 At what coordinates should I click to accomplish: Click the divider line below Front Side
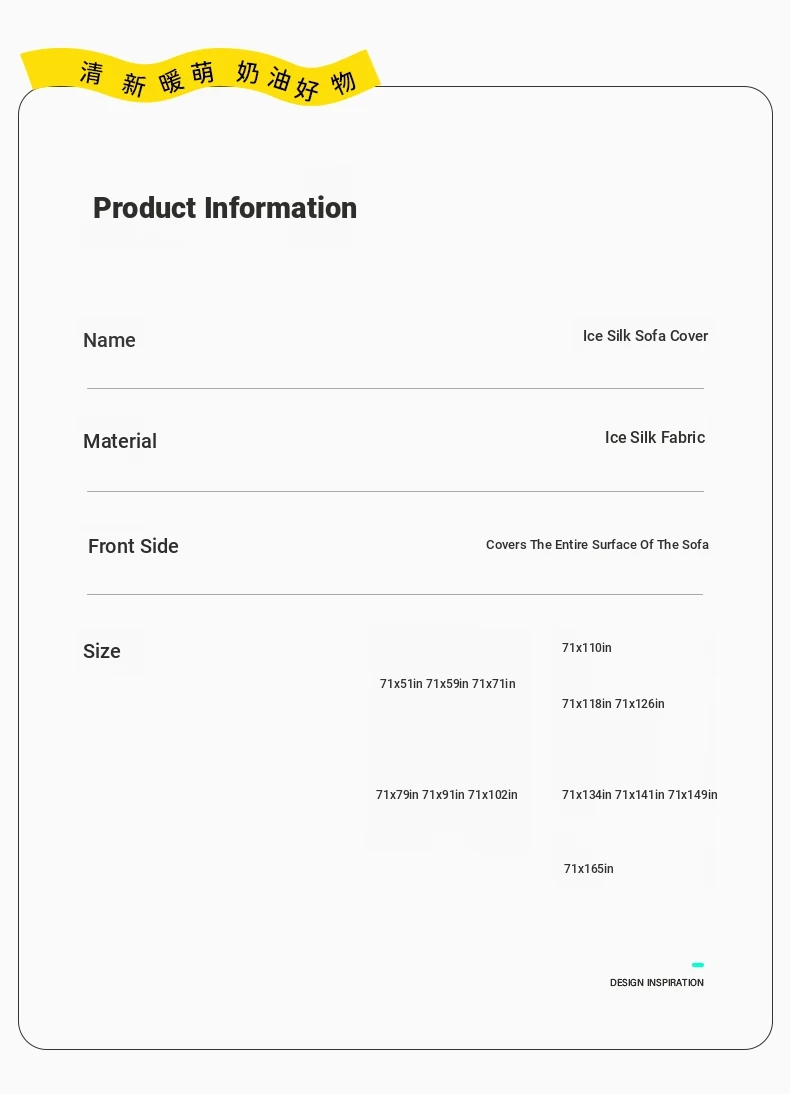pos(395,594)
